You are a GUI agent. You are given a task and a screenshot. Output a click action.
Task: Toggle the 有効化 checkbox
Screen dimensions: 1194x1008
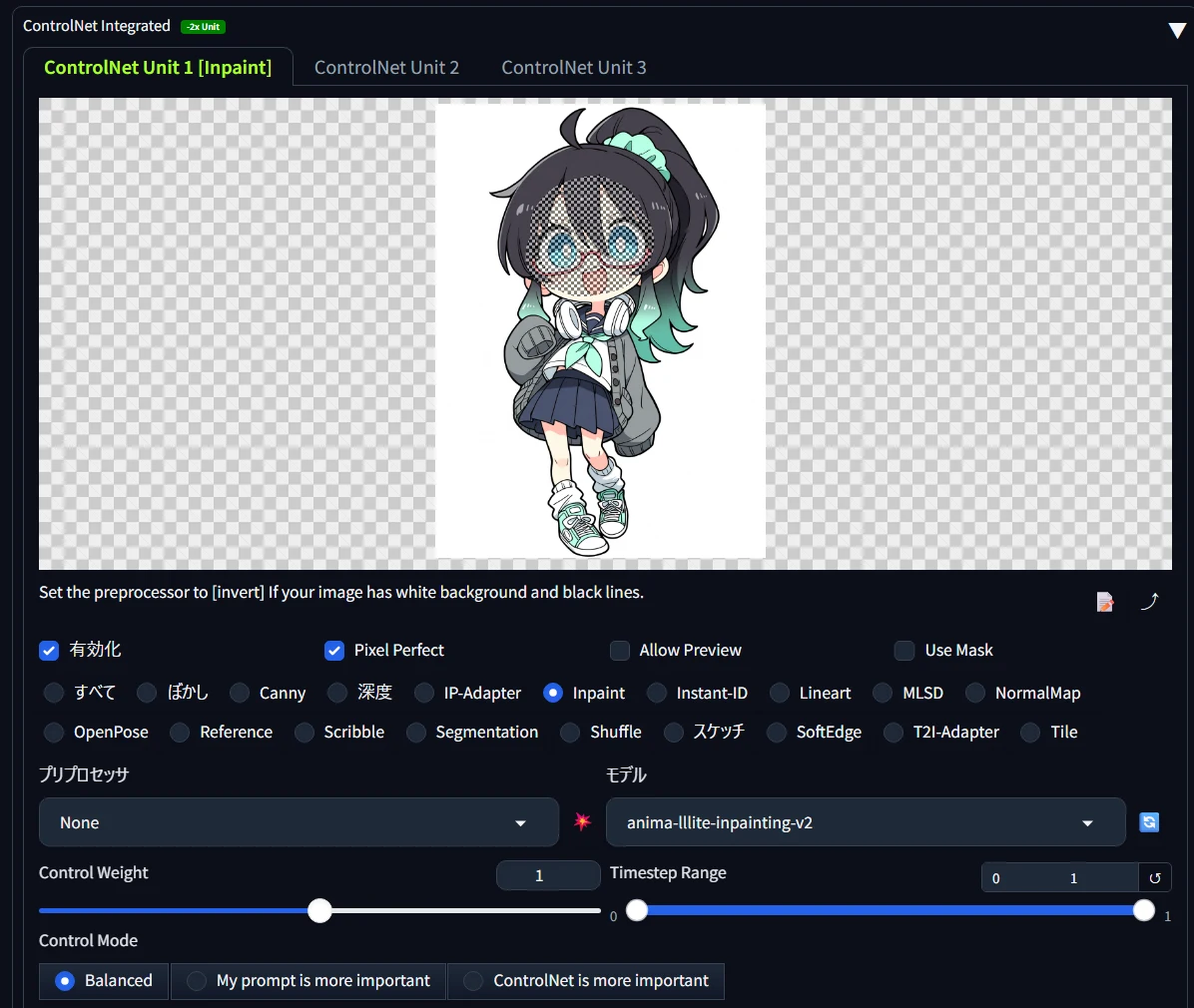pyautogui.click(x=49, y=650)
